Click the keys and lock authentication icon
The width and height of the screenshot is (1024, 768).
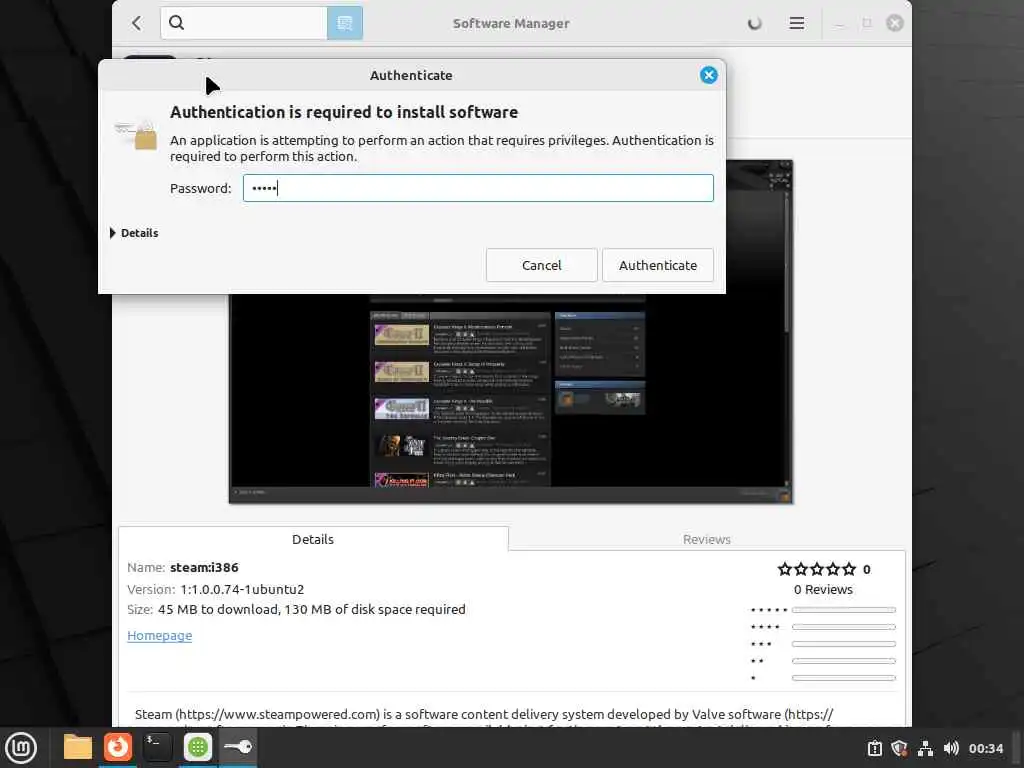click(136, 134)
